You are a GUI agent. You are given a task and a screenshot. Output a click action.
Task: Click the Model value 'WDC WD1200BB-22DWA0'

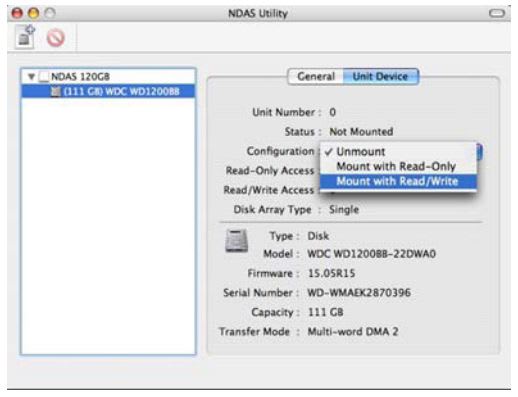click(x=371, y=254)
